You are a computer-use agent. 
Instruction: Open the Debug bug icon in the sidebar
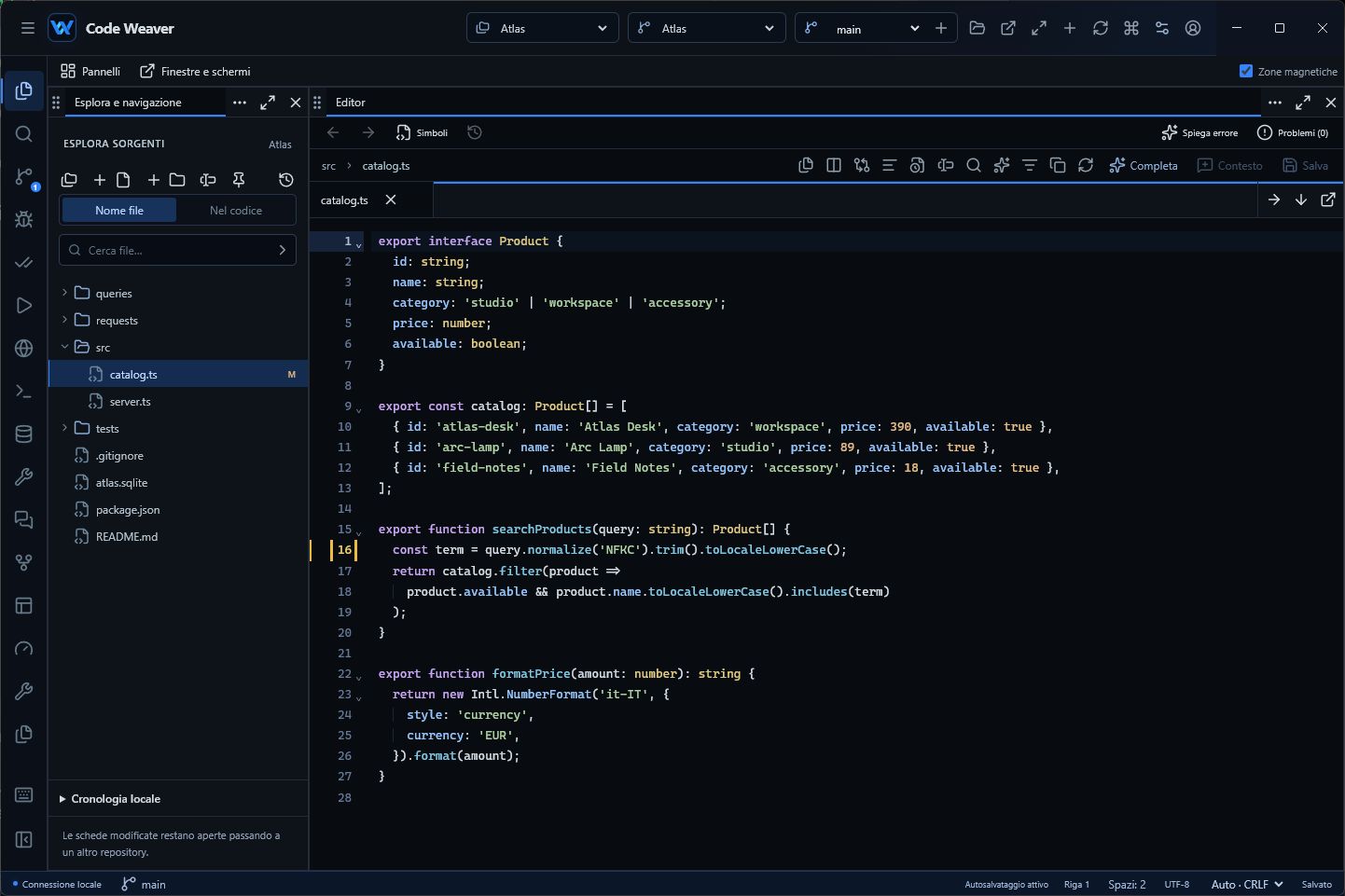(24, 220)
